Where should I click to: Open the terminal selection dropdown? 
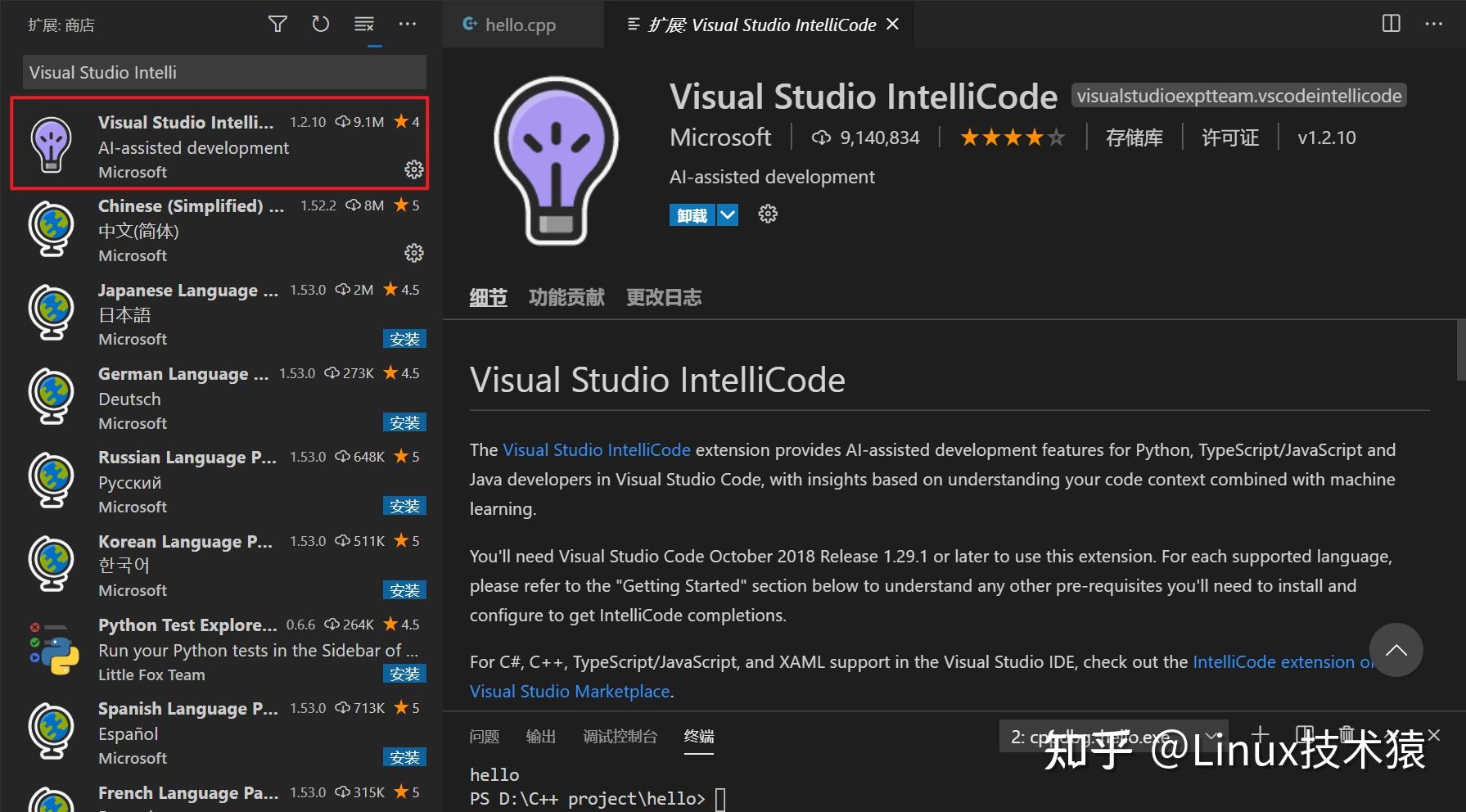coord(1210,736)
